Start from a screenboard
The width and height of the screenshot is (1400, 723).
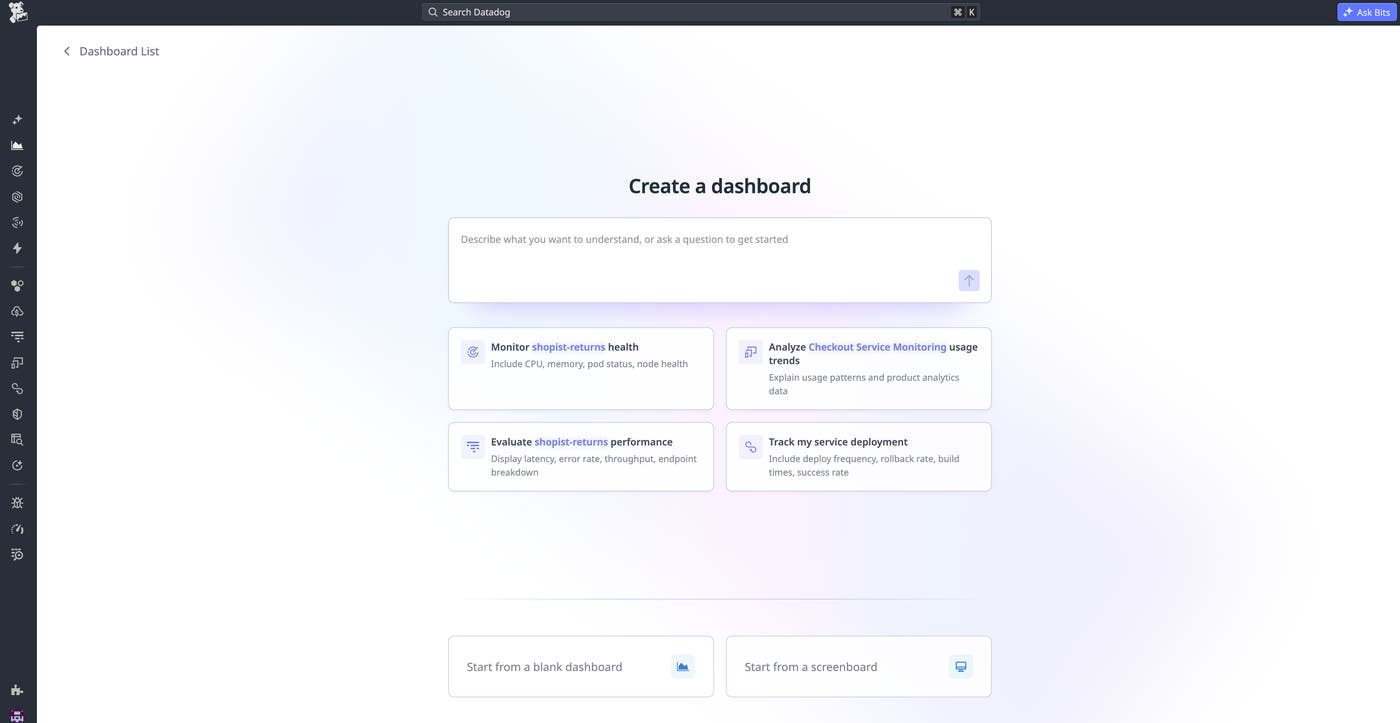[x=859, y=667]
